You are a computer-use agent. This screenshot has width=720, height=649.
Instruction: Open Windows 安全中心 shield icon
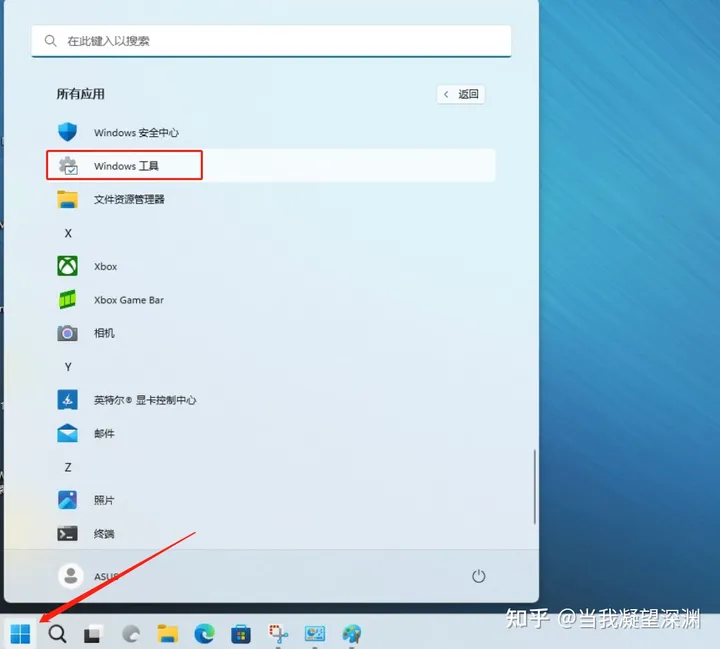68,132
